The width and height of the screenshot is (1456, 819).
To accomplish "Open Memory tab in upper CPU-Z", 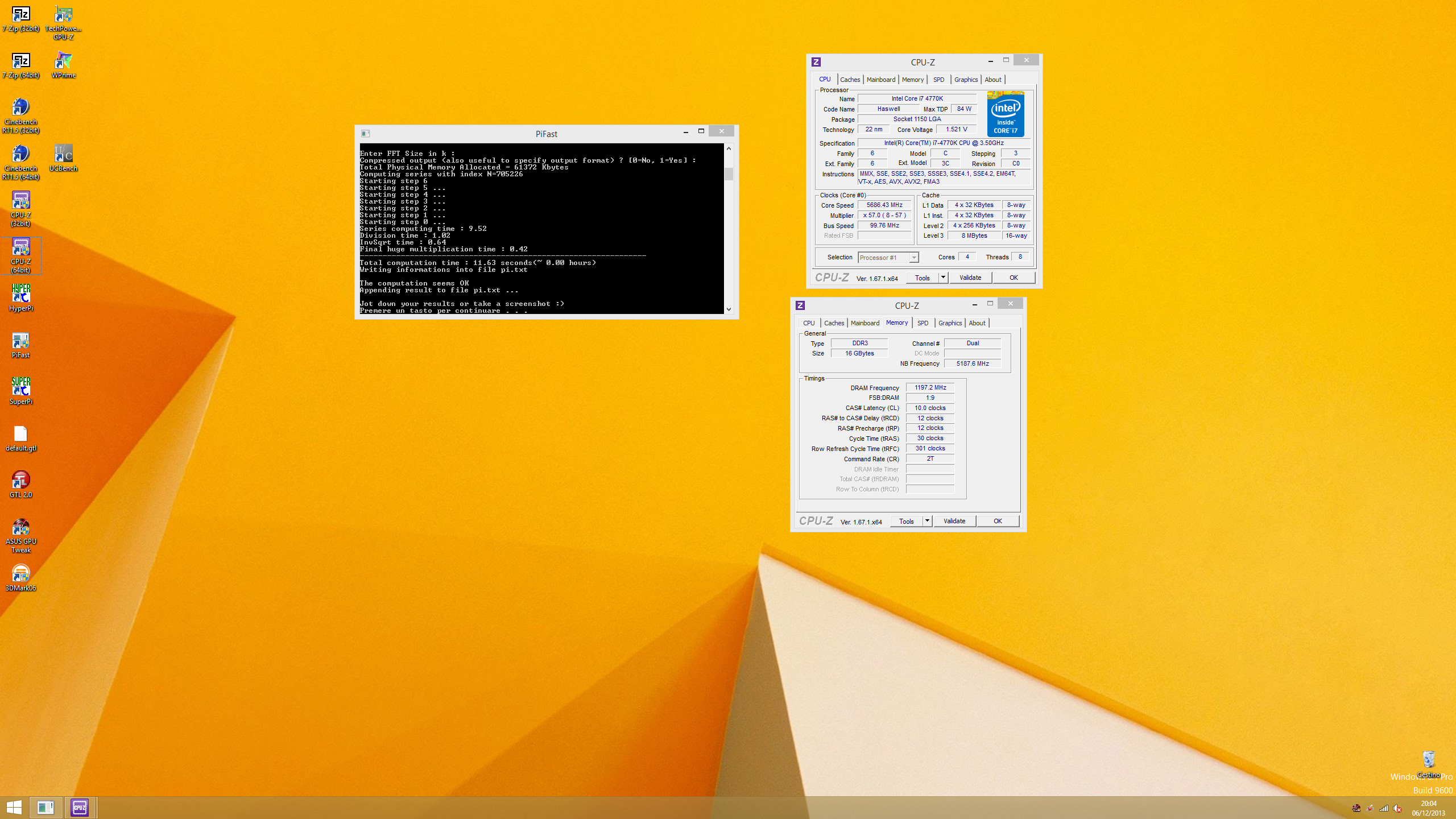I will (912, 80).
